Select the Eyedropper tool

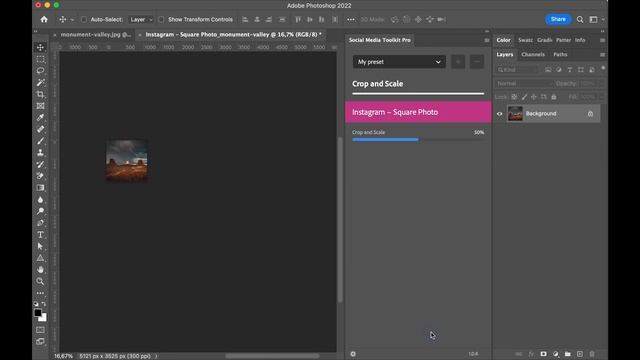coord(40,118)
